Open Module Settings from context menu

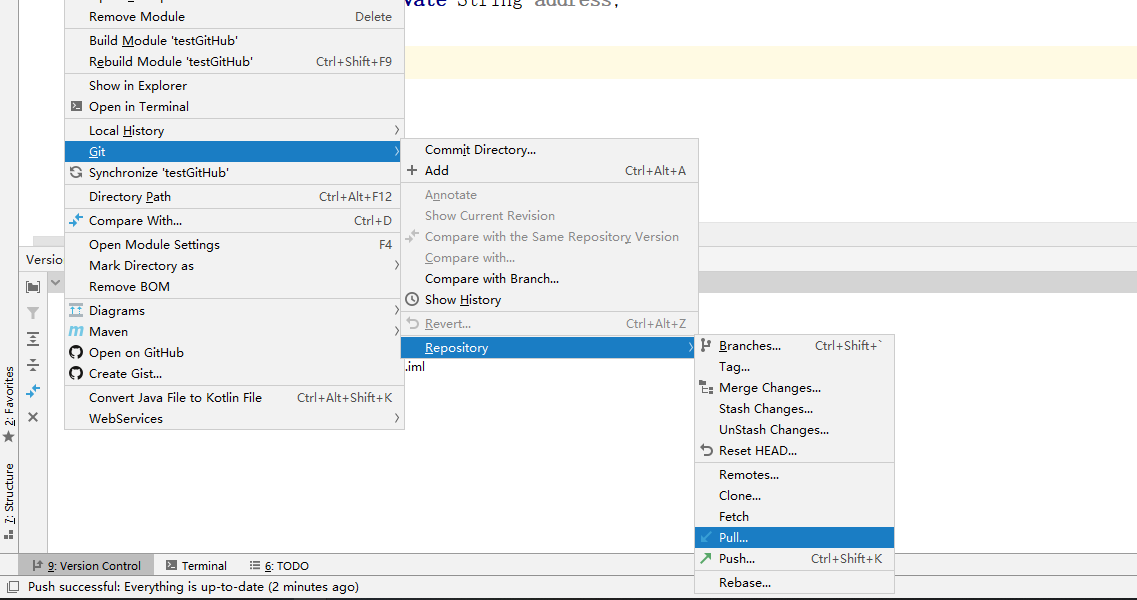(234, 244)
